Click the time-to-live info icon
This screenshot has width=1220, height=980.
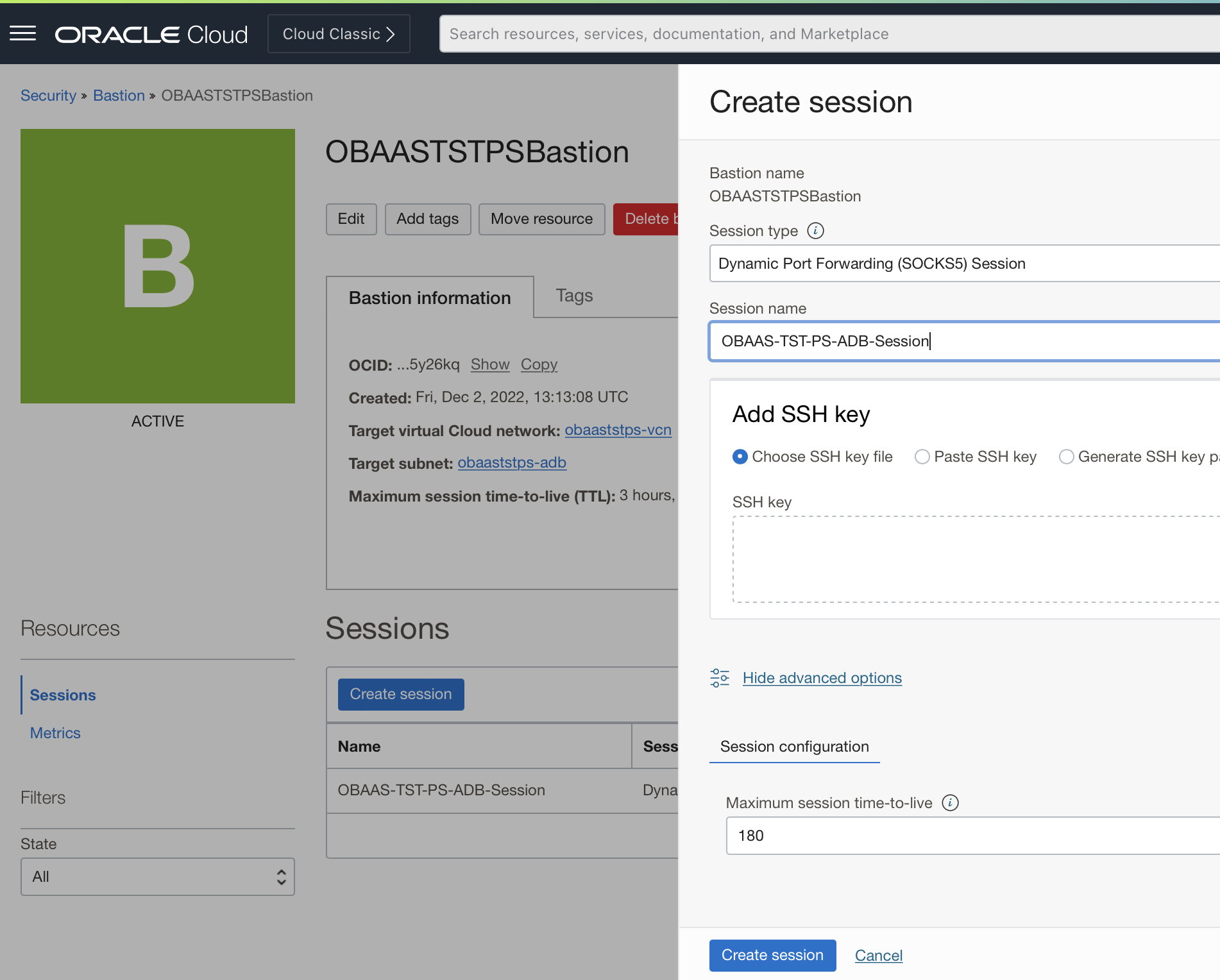tap(950, 803)
